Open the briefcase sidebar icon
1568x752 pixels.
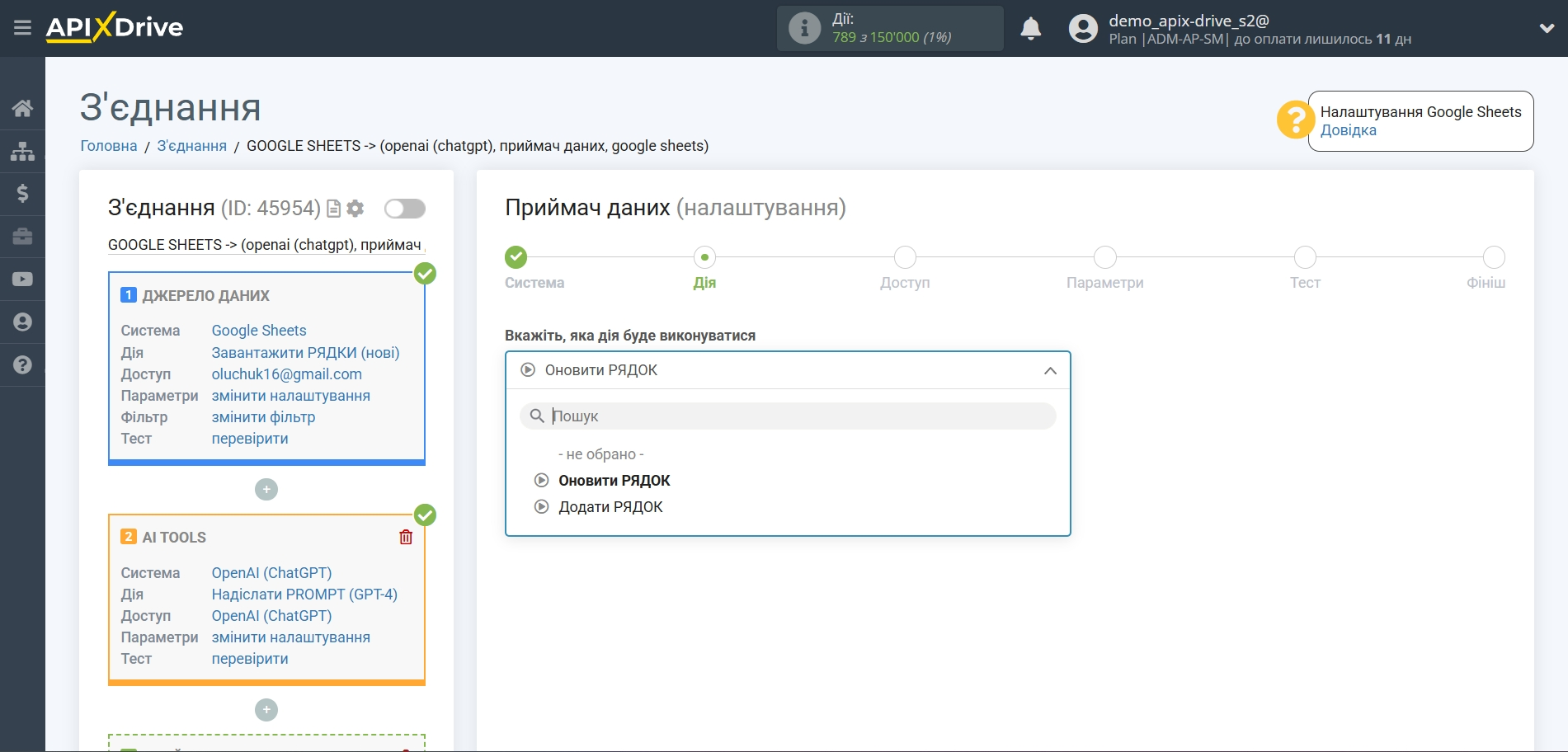point(22,237)
